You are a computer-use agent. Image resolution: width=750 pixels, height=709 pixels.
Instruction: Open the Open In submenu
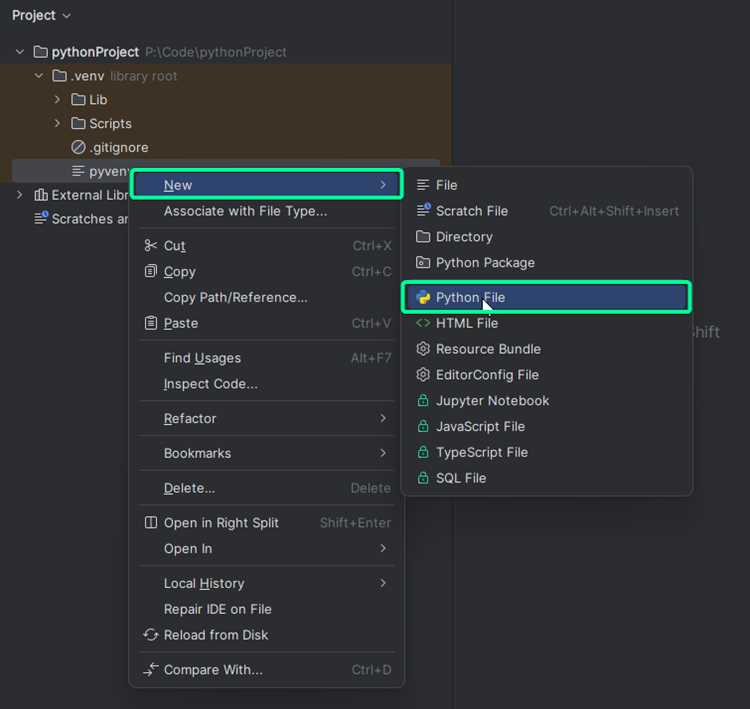pyautogui.click(x=267, y=549)
